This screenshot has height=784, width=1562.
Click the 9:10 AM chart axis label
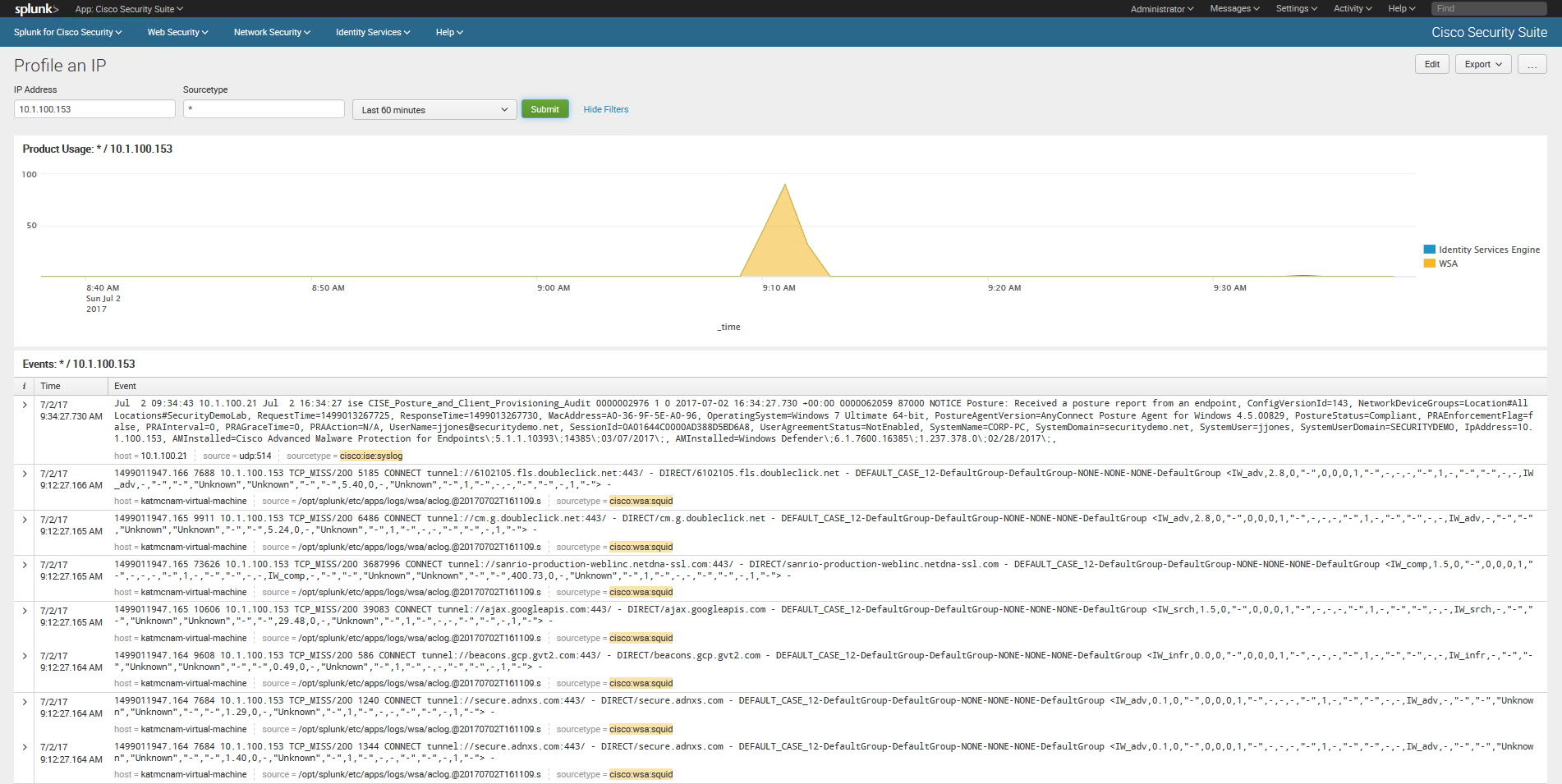pos(779,288)
